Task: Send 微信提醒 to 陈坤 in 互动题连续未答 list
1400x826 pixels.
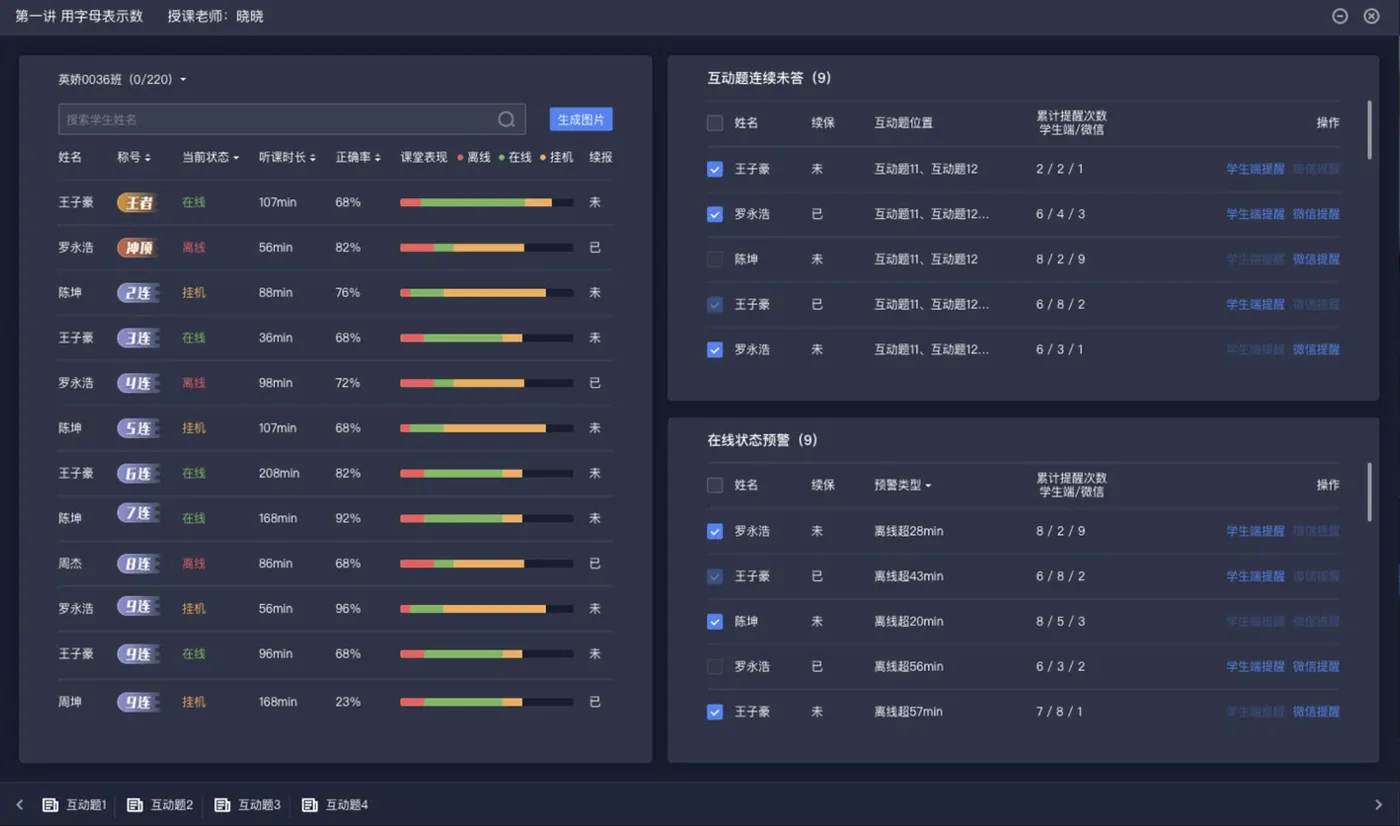Action: click(x=1316, y=259)
